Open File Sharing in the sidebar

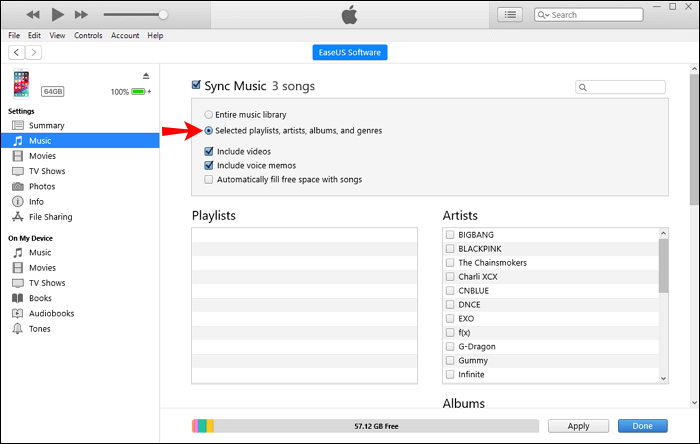click(50, 217)
